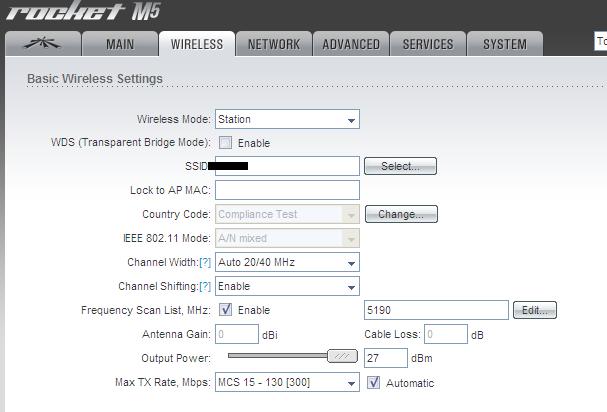Select the WIRELESS tab
This screenshot has width=607, height=412.
[197, 44]
